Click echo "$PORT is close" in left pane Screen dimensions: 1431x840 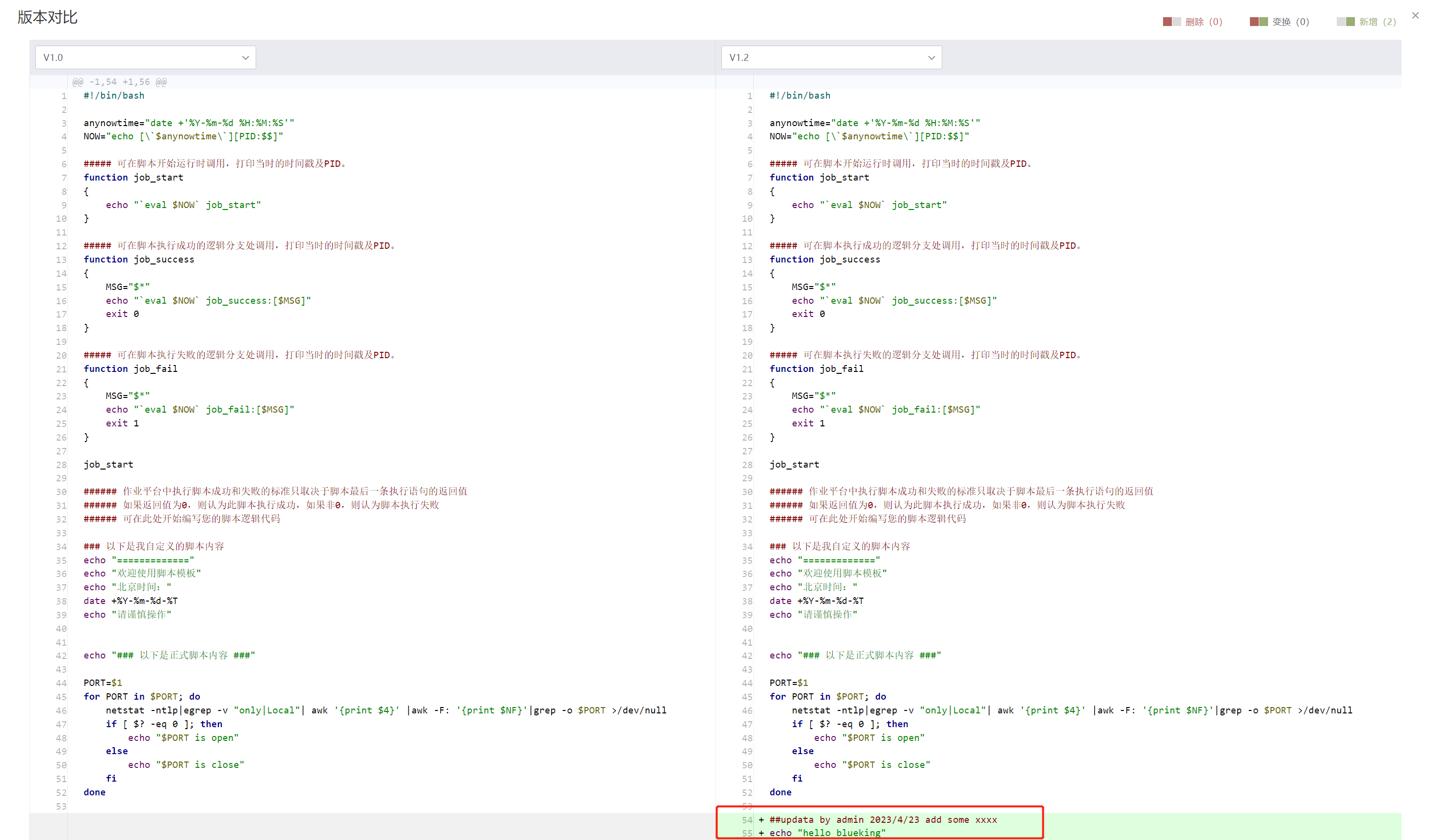coord(186,764)
